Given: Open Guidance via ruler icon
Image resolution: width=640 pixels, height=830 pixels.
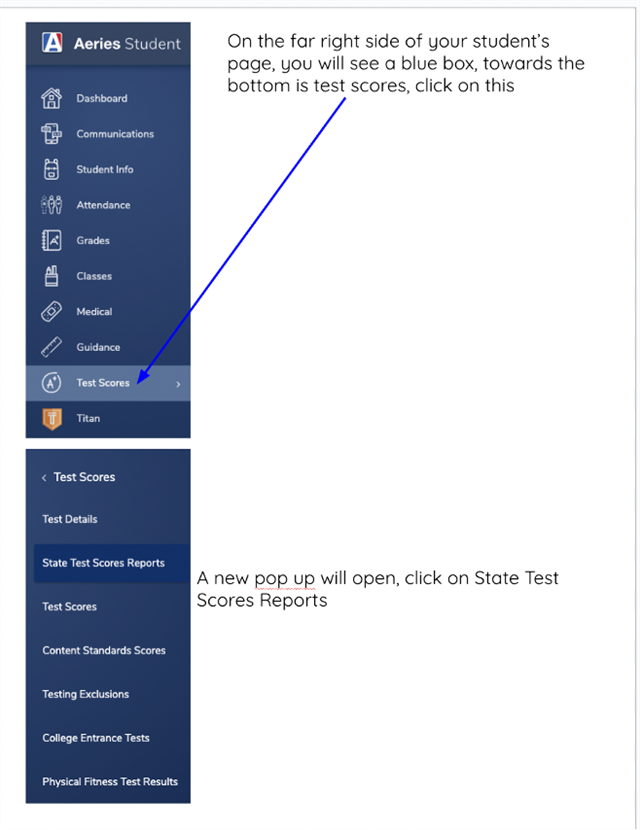Looking at the screenshot, I should click(x=51, y=347).
